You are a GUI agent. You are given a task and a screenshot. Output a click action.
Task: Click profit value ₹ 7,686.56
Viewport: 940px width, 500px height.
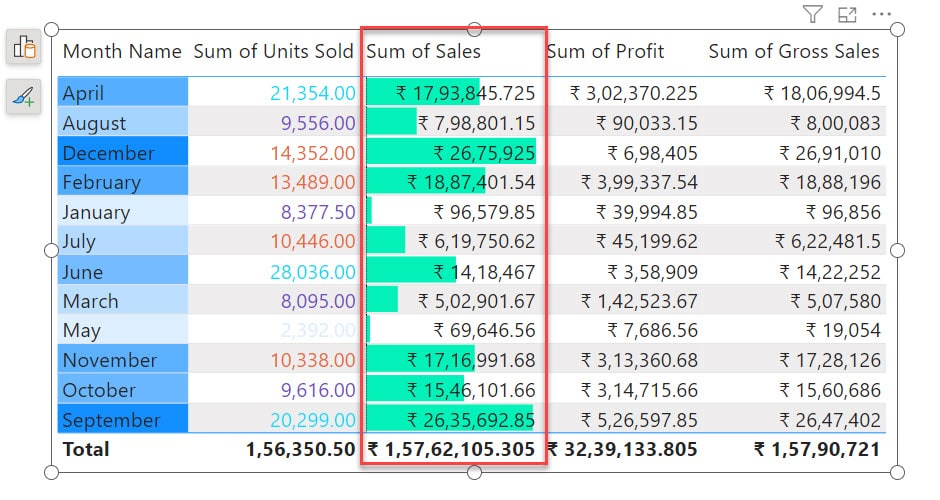click(x=652, y=330)
